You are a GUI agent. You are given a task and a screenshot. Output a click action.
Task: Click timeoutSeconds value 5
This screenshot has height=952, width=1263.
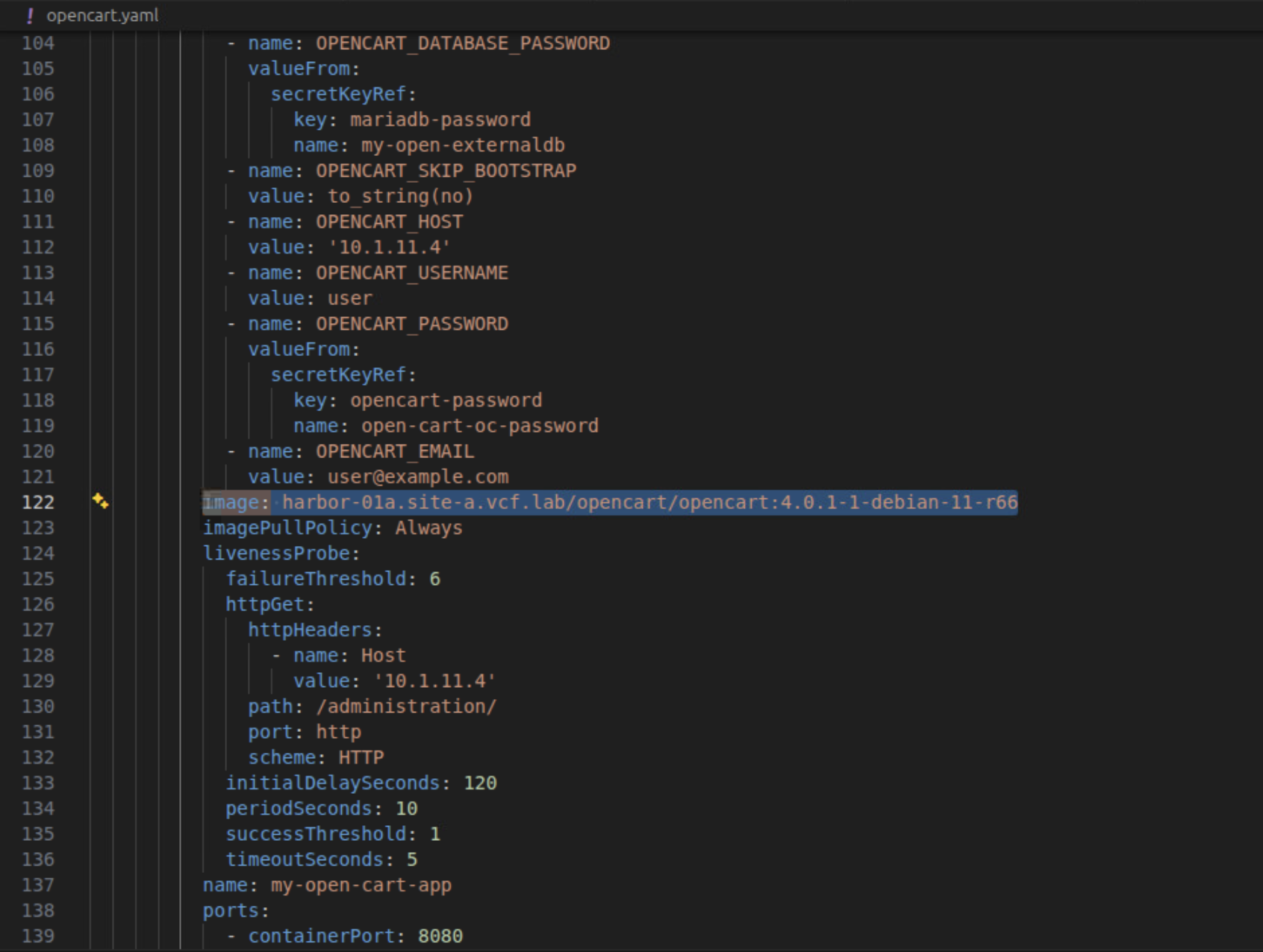point(412,859)
